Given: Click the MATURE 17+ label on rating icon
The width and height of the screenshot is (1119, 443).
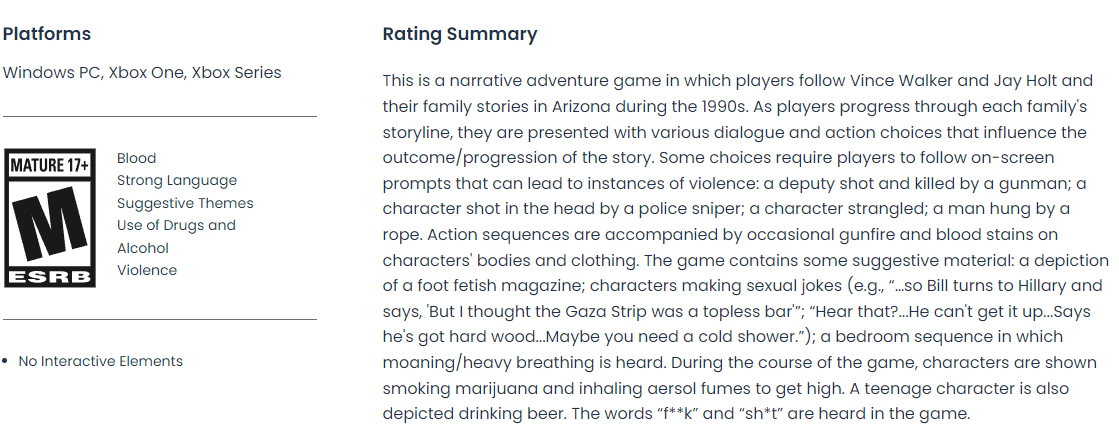Looking at the screenshot, I should pyautogui.click(x=50, y=166).
